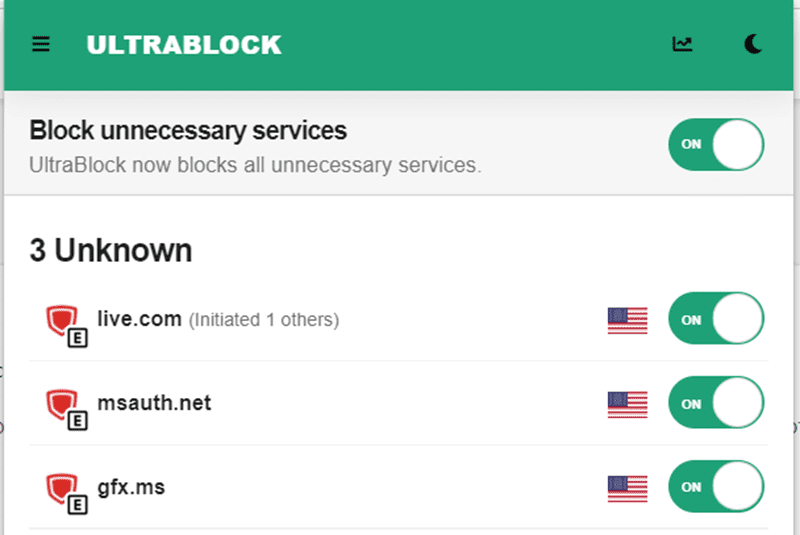Click the "3 Unknown" section heading
This screenshot has width=800, height=535.
pos(110,251)
